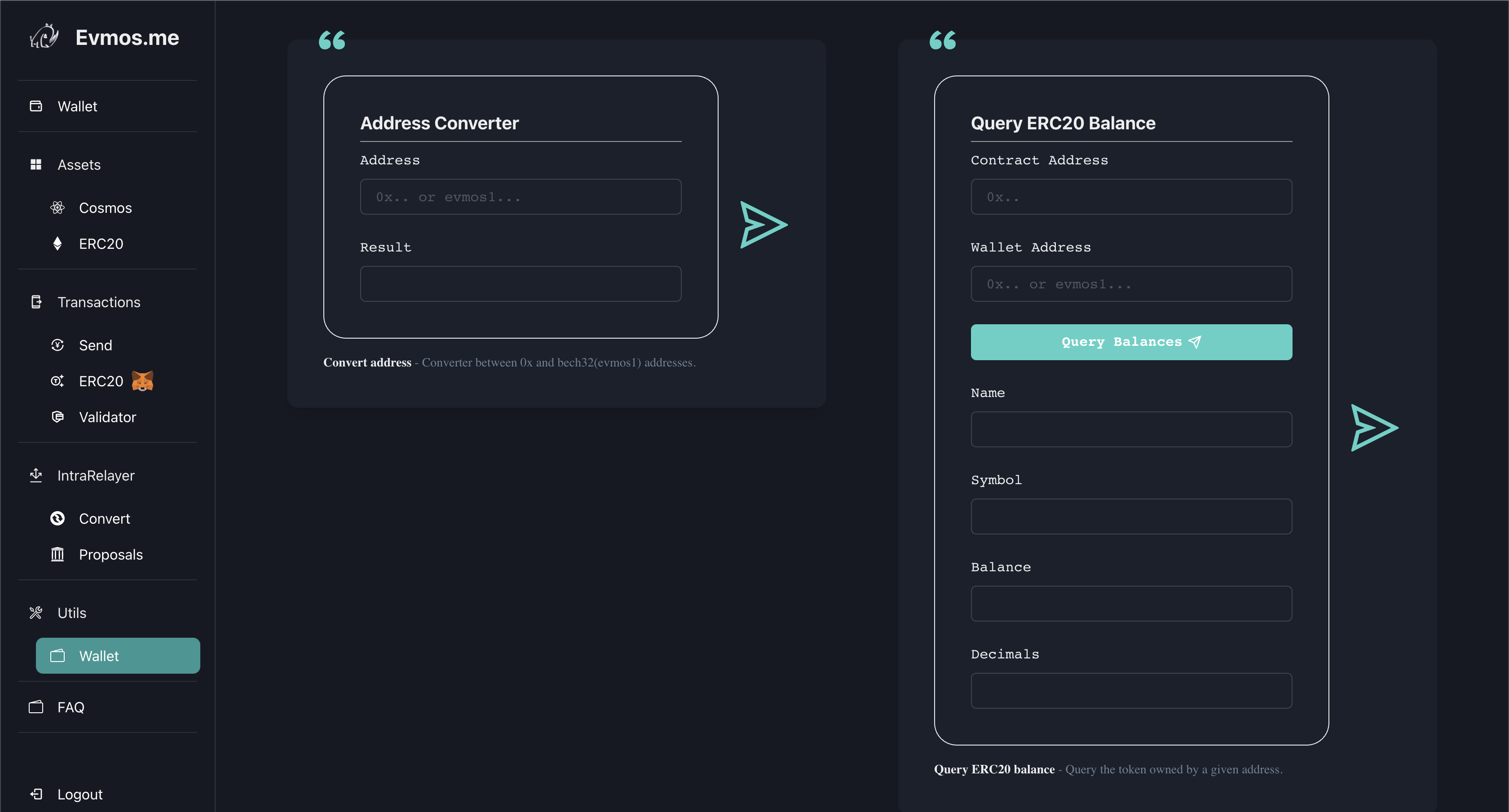The image size is (1509, 812).
Task: Collapse the Transactions section
Action: (98, 302)
